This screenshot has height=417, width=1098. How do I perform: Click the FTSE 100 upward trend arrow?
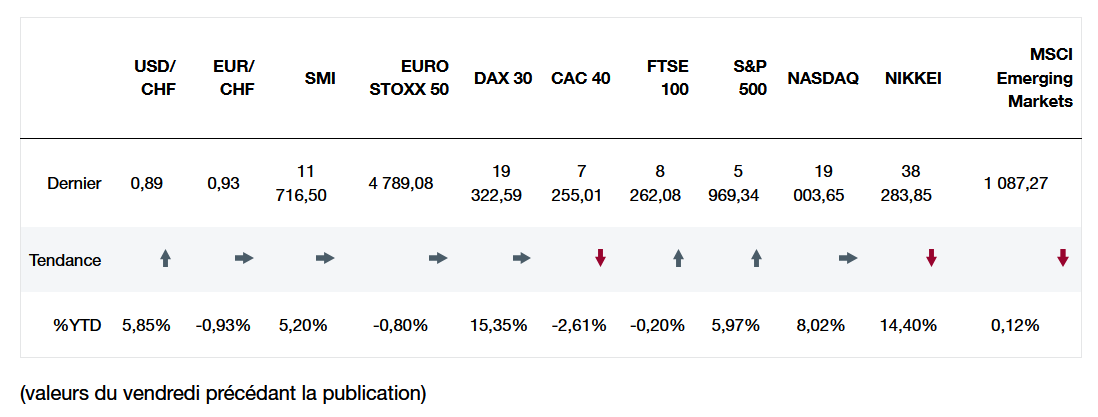(678, 259)
